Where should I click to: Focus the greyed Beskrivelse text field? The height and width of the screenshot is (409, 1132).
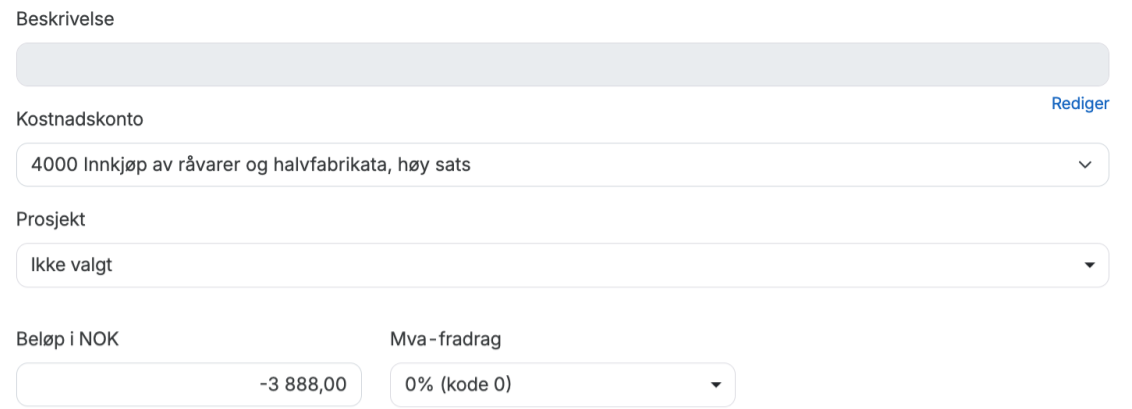[562, 64]
